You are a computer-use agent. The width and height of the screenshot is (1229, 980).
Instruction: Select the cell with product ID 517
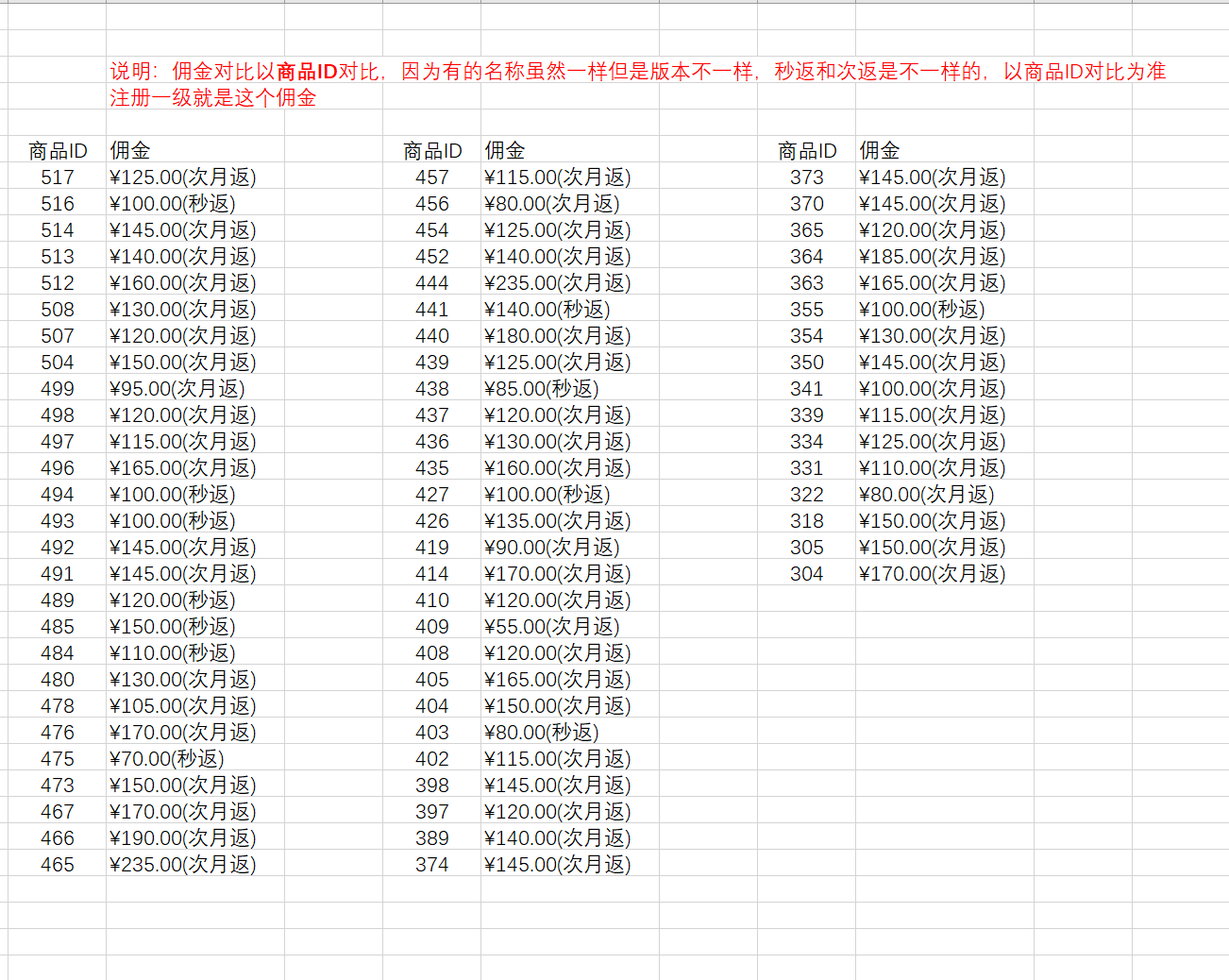59,177
